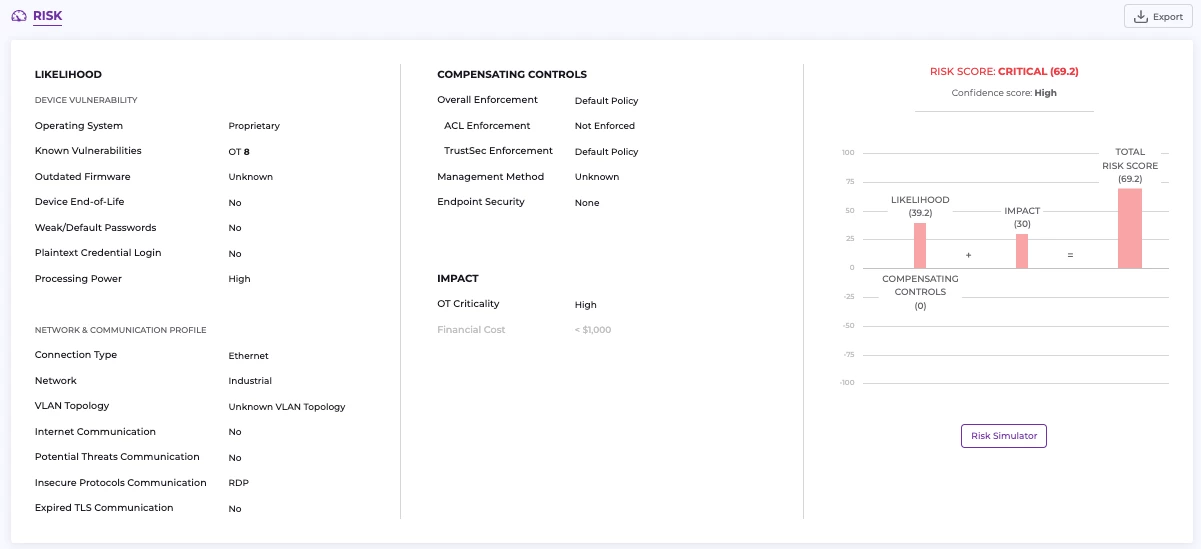The image size is (1201, 549).
Task: Click the download icon beside Export
Action: click(1140, 17)
